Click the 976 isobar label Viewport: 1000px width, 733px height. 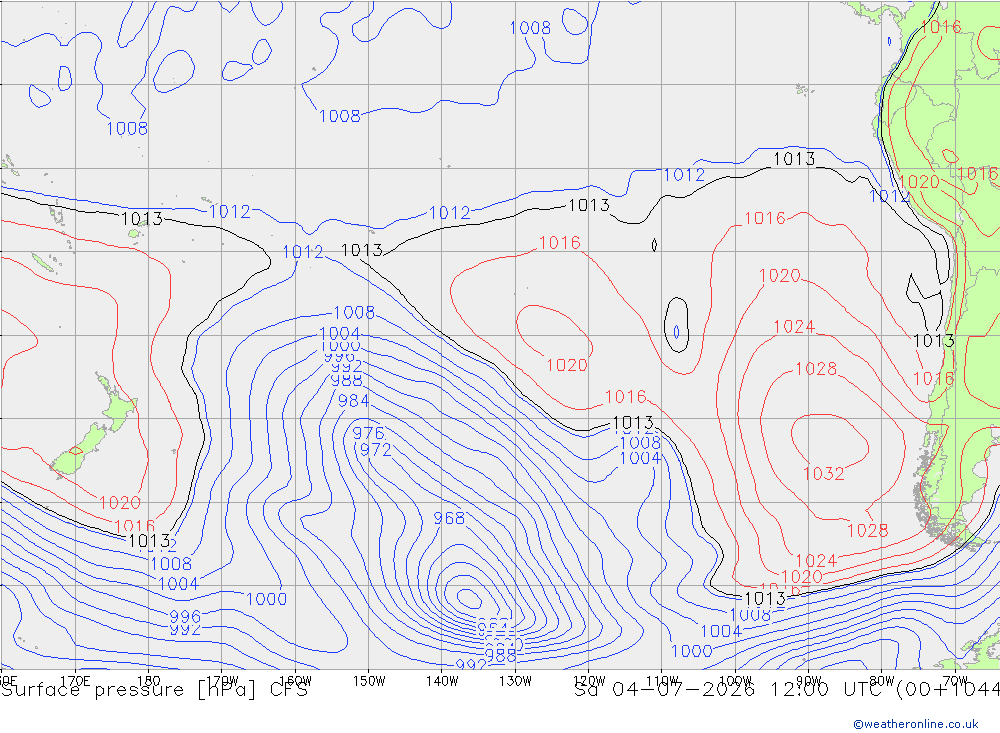(368, 433)
